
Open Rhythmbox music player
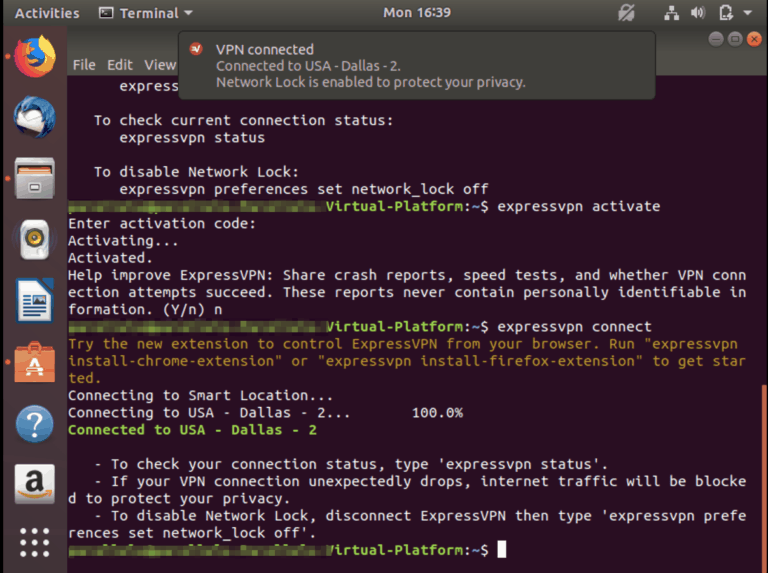(34, 240)
